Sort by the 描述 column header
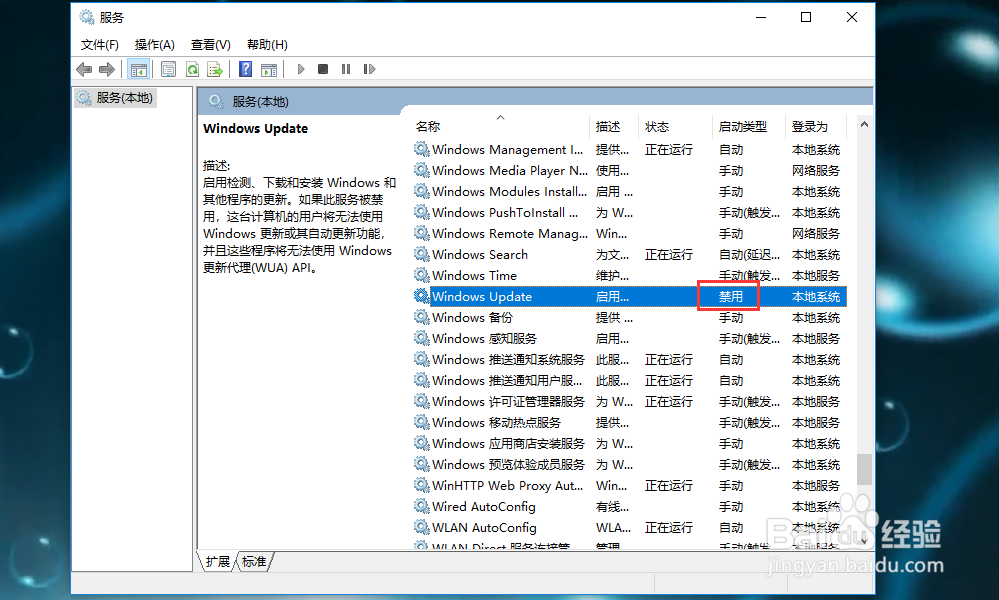This screenshot has width=999, height=600. [x=614, y=126]
